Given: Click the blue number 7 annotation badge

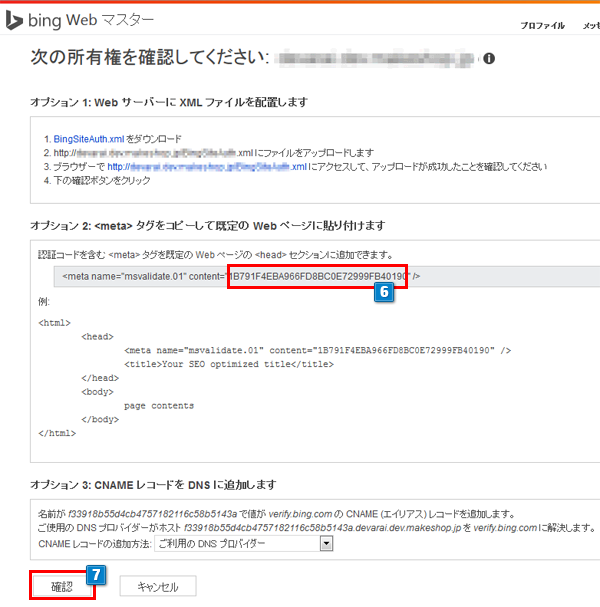Looking at the screenshot, I should (95, 575).
